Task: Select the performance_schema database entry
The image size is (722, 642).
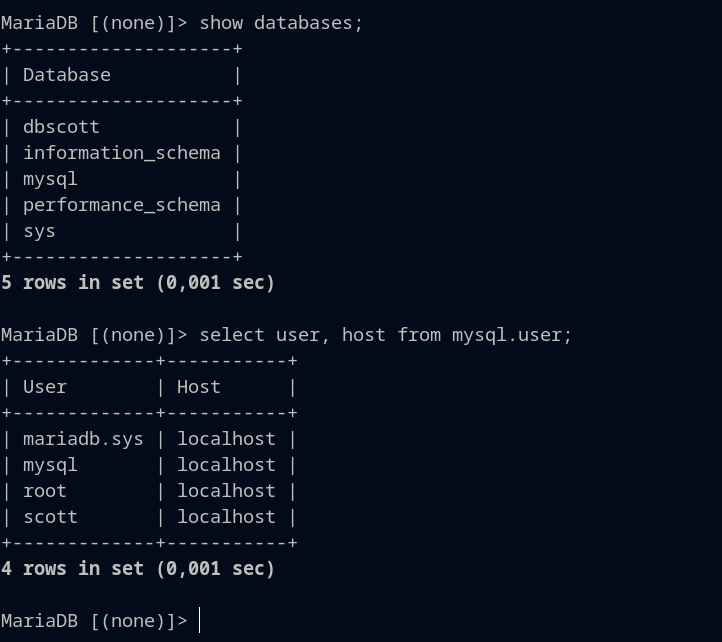Action: pyautogui.click(x=121, y=205)
